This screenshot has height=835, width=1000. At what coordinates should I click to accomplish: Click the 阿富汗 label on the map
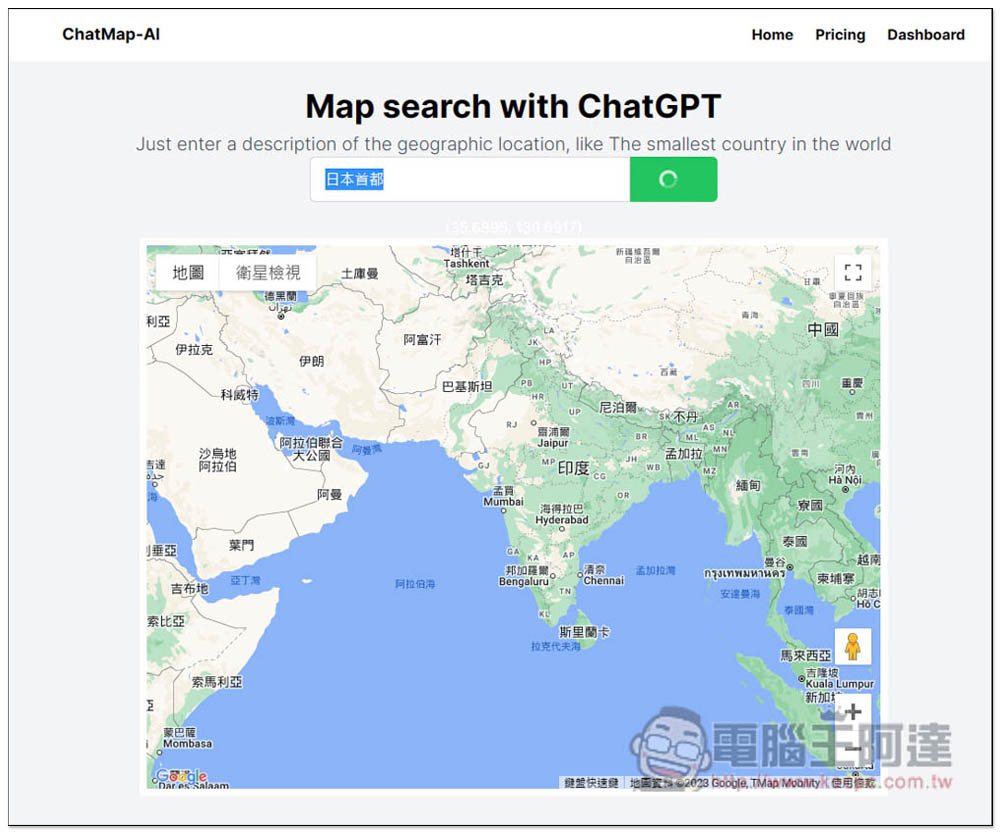(x=422, y=340)
